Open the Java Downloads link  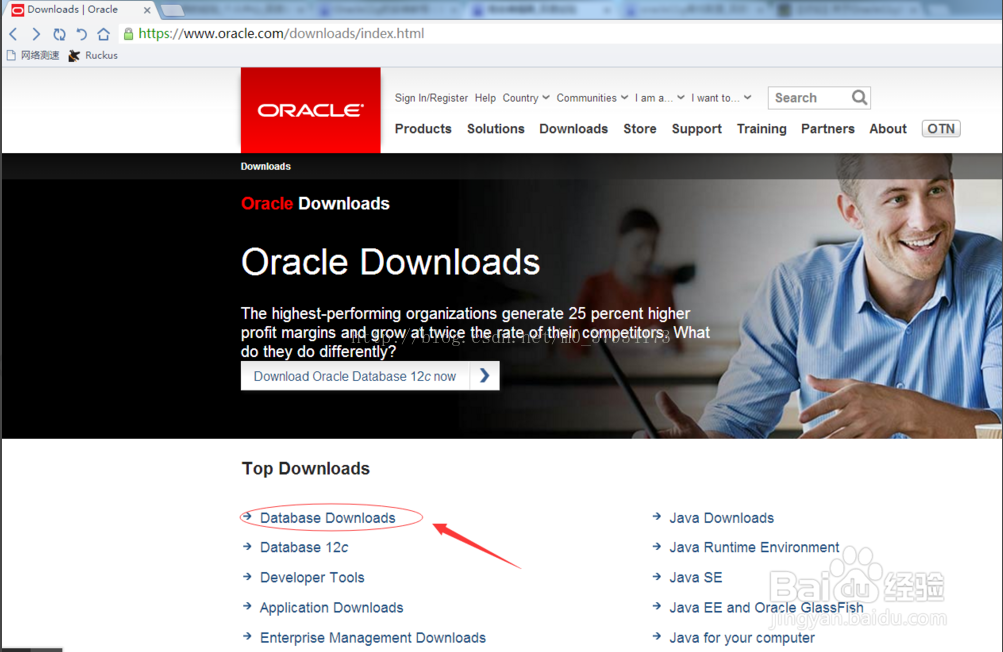pos(722,518)
